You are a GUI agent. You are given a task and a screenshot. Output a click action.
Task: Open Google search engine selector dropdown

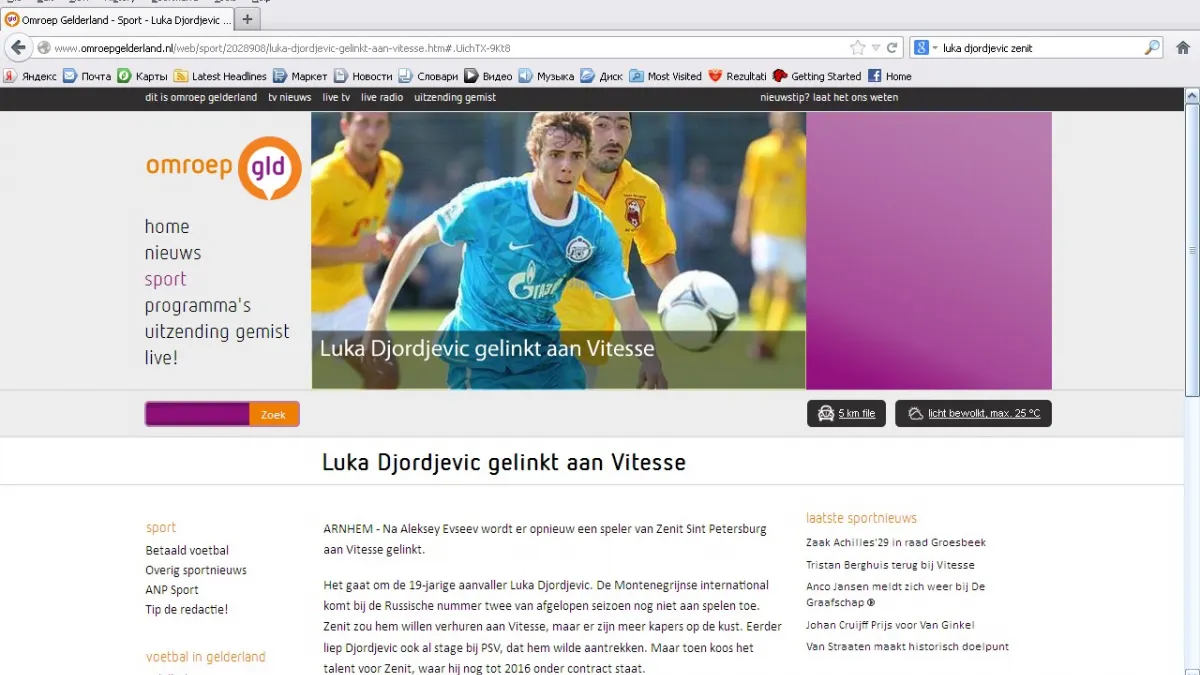click(x=924, y=48)
